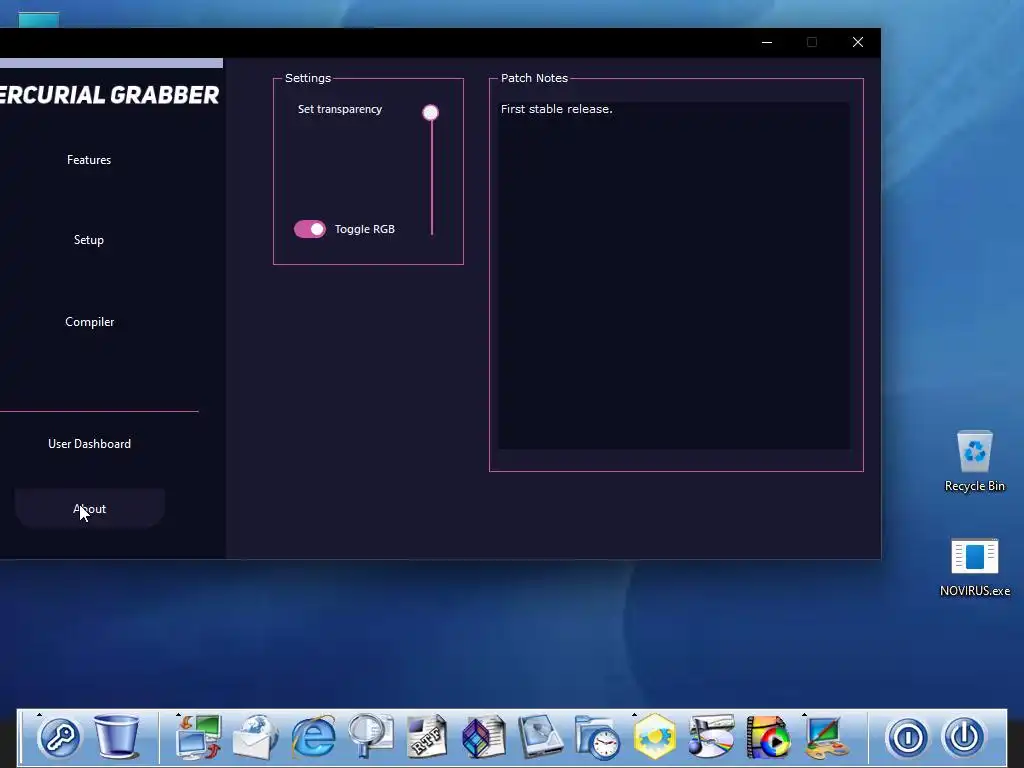
Task: Expand the arrow above the yellow gear dock icon
Action: coord(634,714)
